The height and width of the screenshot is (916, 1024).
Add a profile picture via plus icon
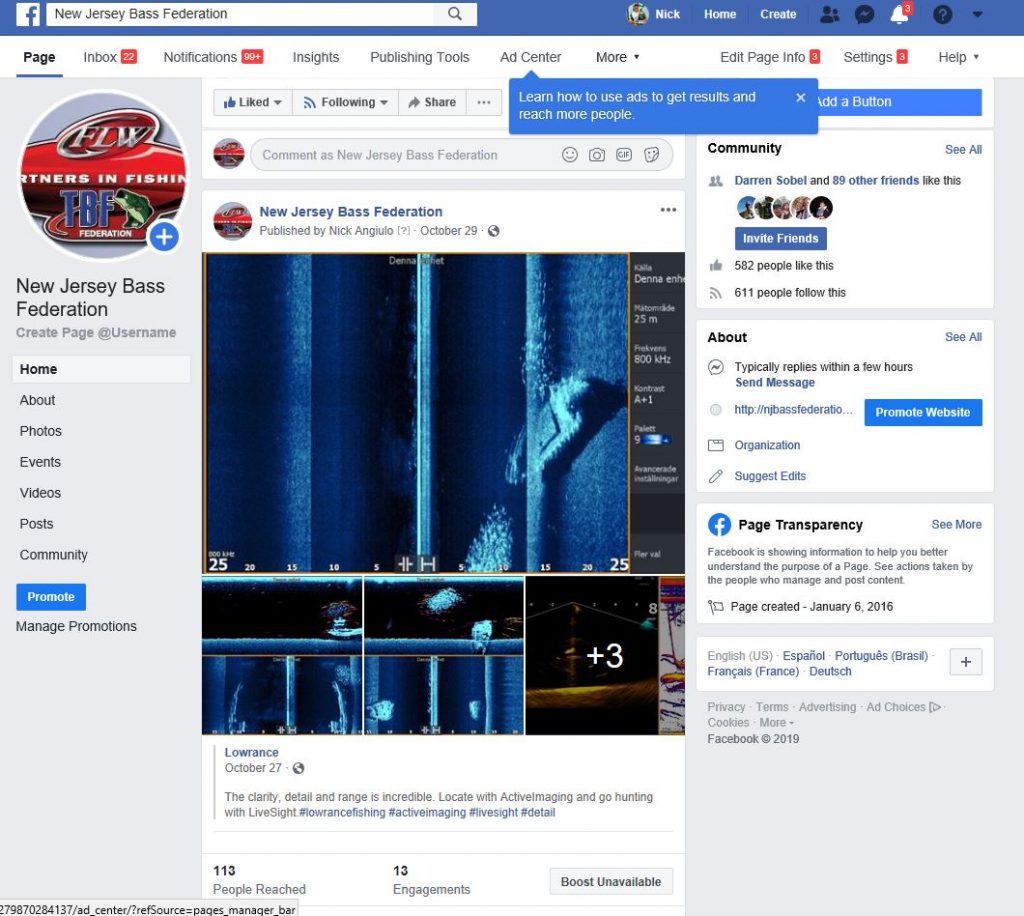[x=164, y=236]
